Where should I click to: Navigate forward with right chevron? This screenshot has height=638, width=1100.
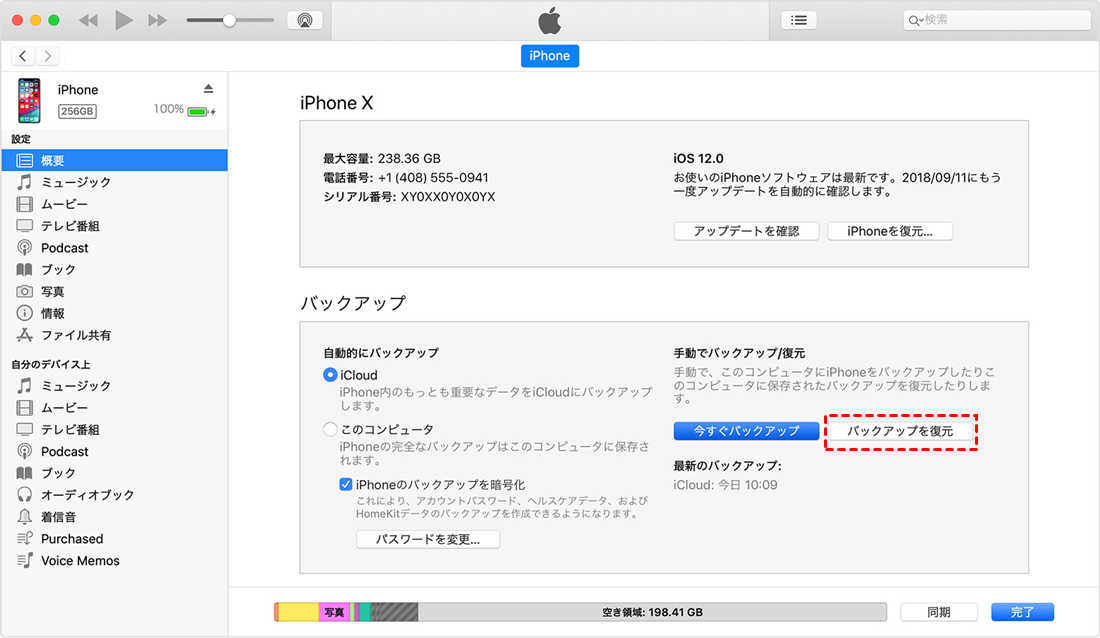pos(48,56)
